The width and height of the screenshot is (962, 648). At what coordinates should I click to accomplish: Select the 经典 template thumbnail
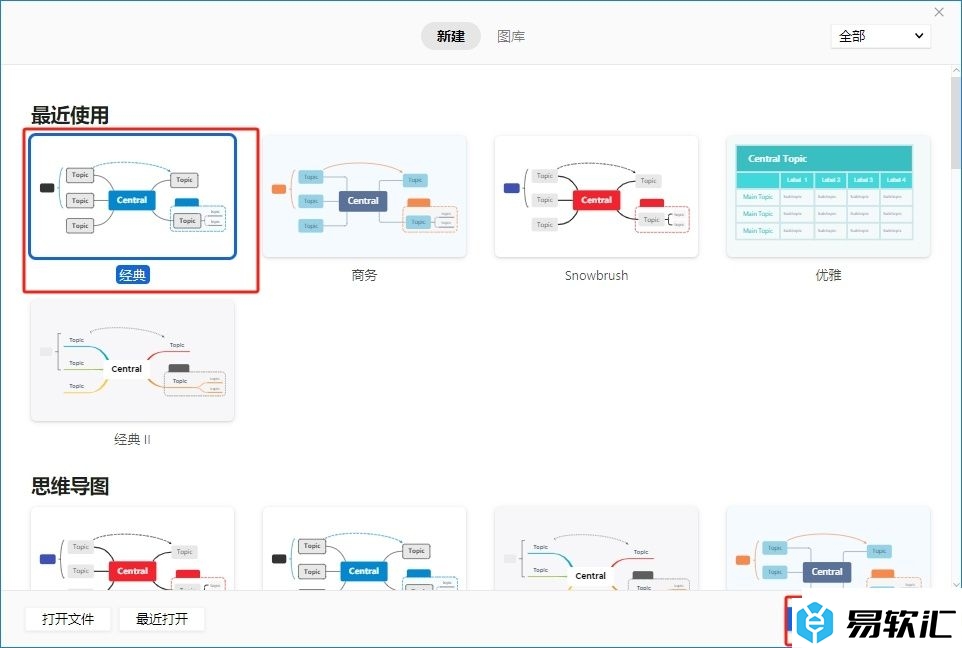point(132,196)
